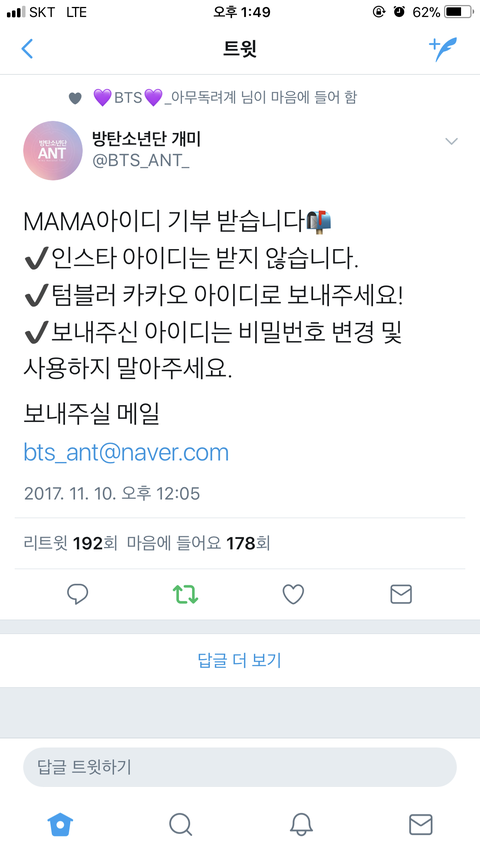Go back using the blue back arrow
Screen dimensions: 480x853
(x=27, y=48)
